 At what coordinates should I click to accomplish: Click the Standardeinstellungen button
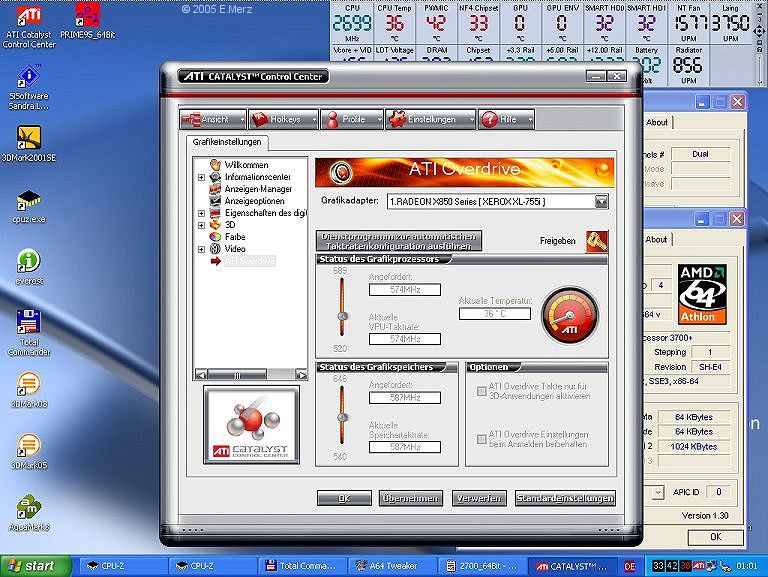565,498
